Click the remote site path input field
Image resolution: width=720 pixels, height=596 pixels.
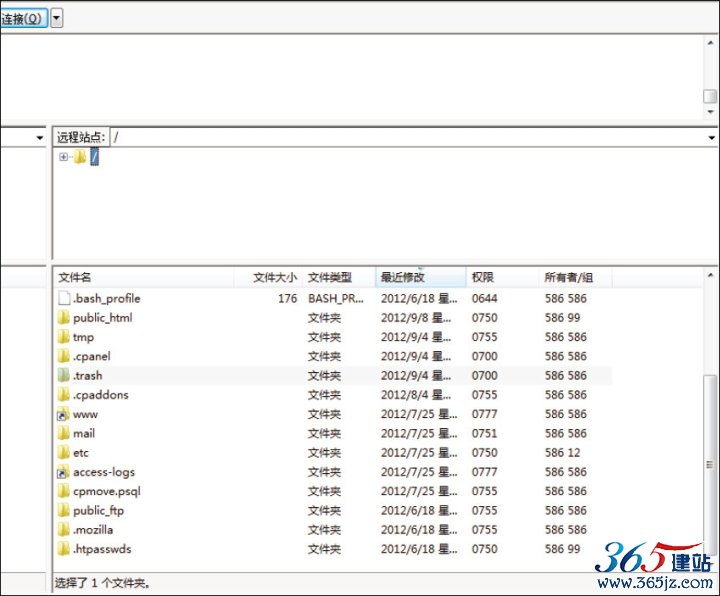pyautogui.click(x=409, y=137)
